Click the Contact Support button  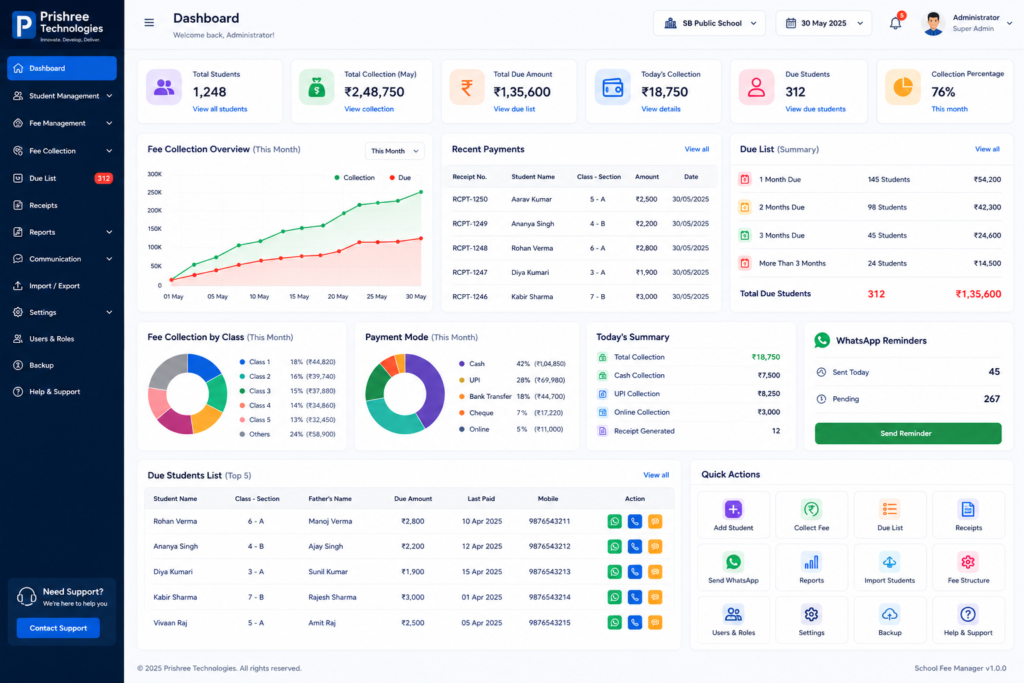tap(58, 628)
